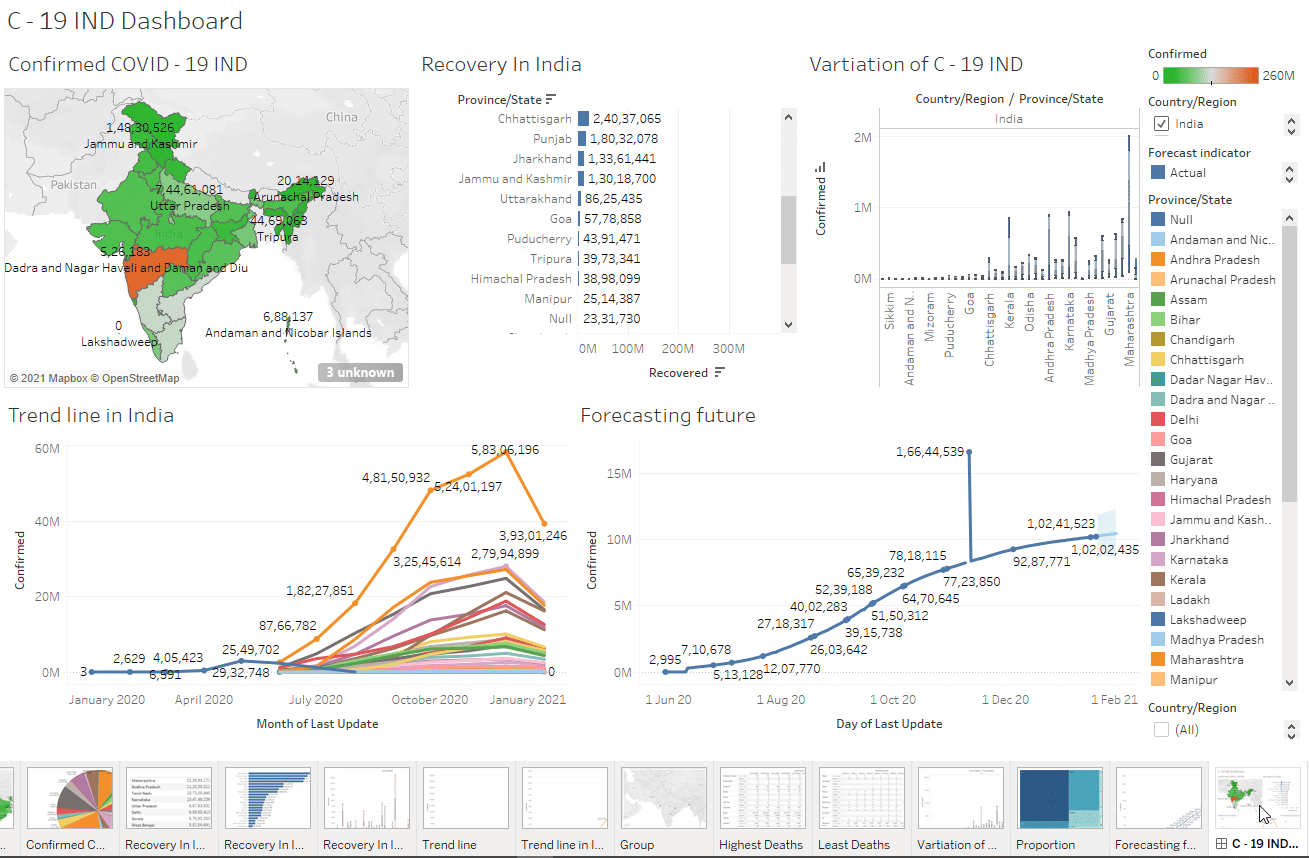The height and width of the screenshot is (858, 1309).
Task: Uncheck the India checkbox under Country/Region
Action: 1161,124
